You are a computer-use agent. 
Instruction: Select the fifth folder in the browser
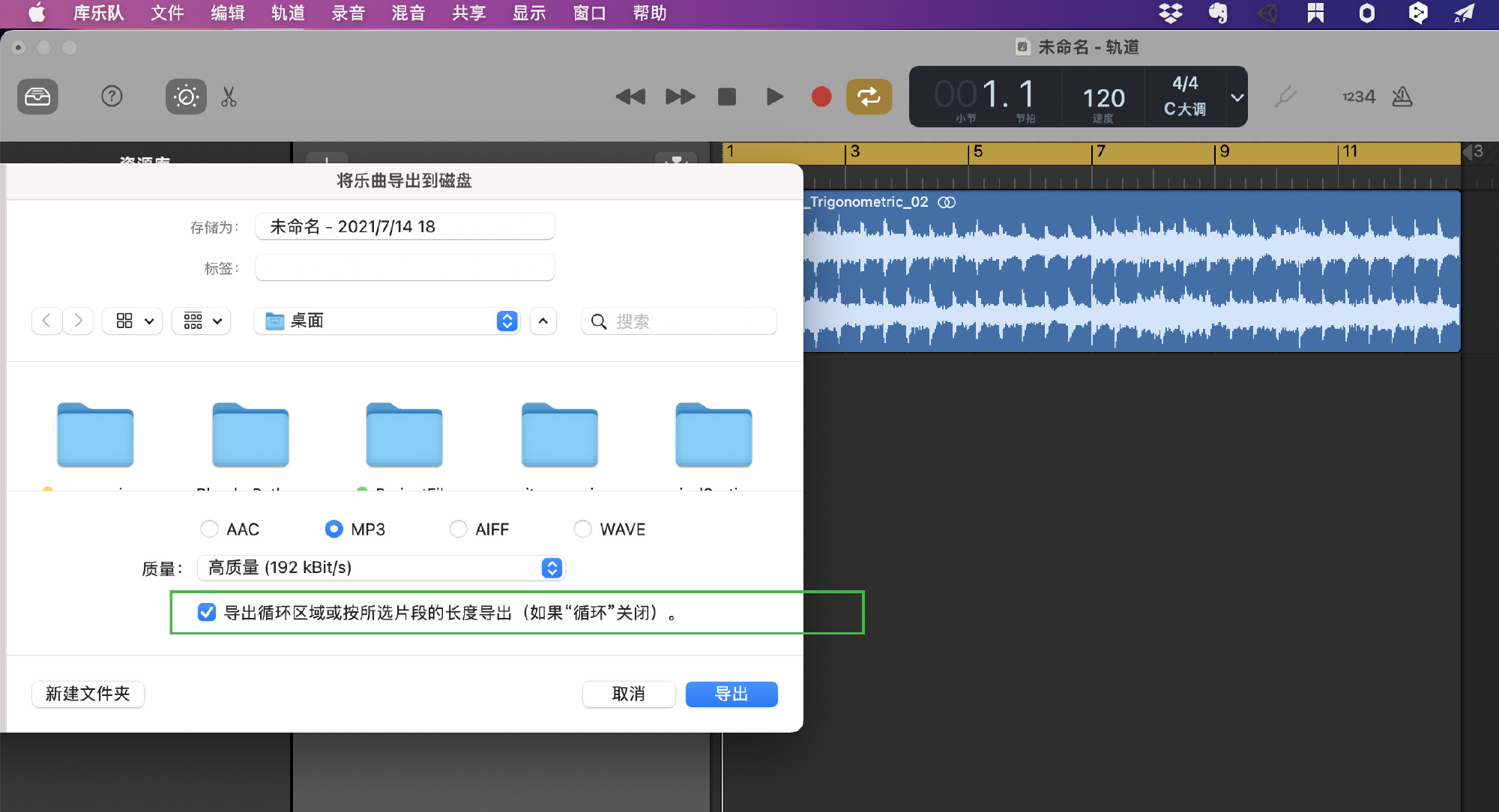714,434
